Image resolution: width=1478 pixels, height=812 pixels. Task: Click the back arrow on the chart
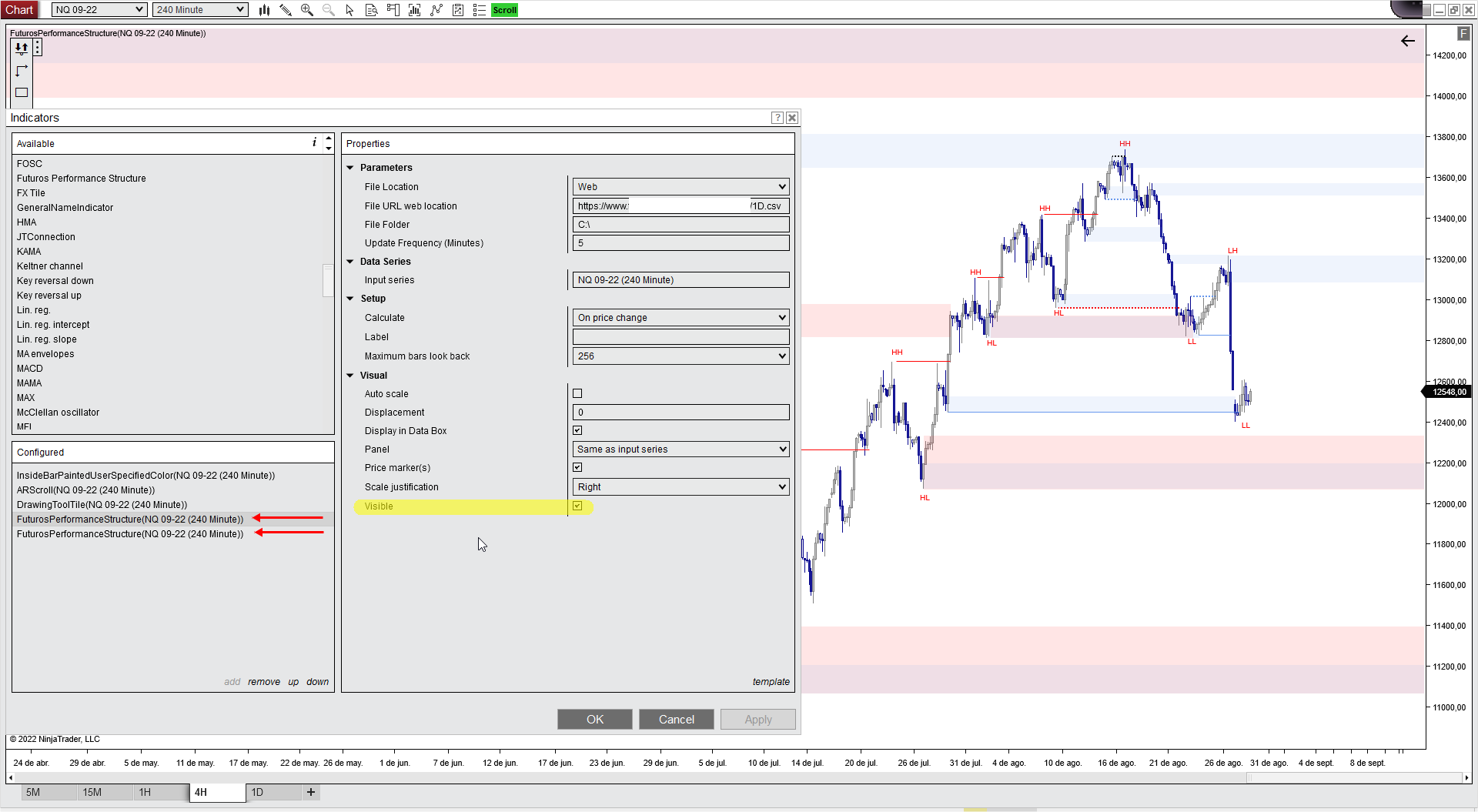click(1408, 41)
